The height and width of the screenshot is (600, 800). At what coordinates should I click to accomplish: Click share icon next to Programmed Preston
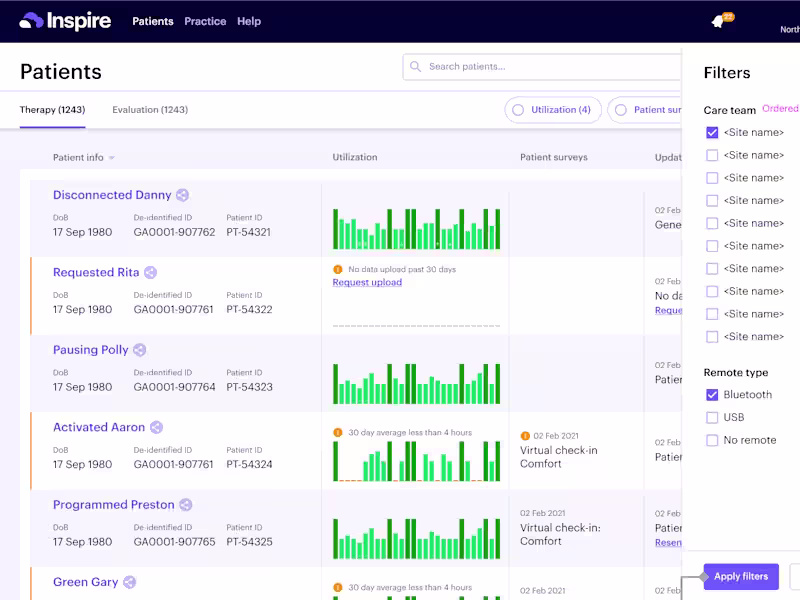185,505
